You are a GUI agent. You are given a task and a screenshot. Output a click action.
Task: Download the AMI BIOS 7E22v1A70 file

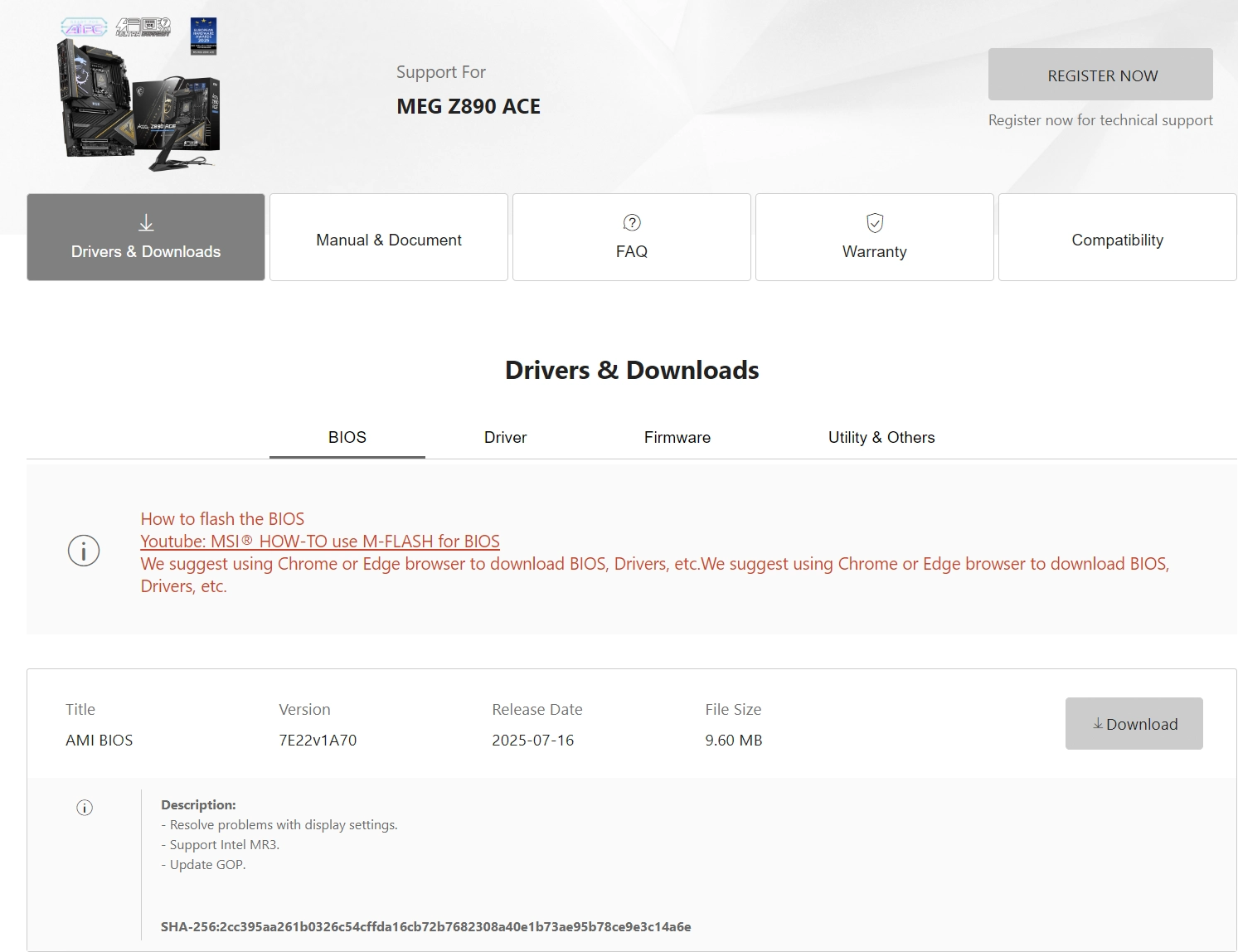tap(1134, 723)
